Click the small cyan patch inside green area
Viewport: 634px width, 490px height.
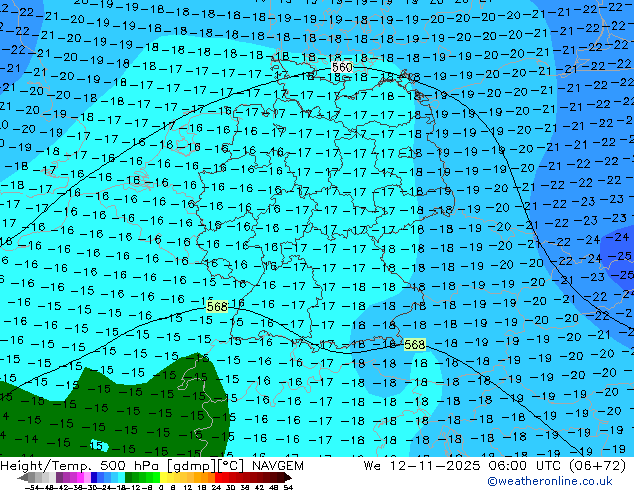click(99, 446)
